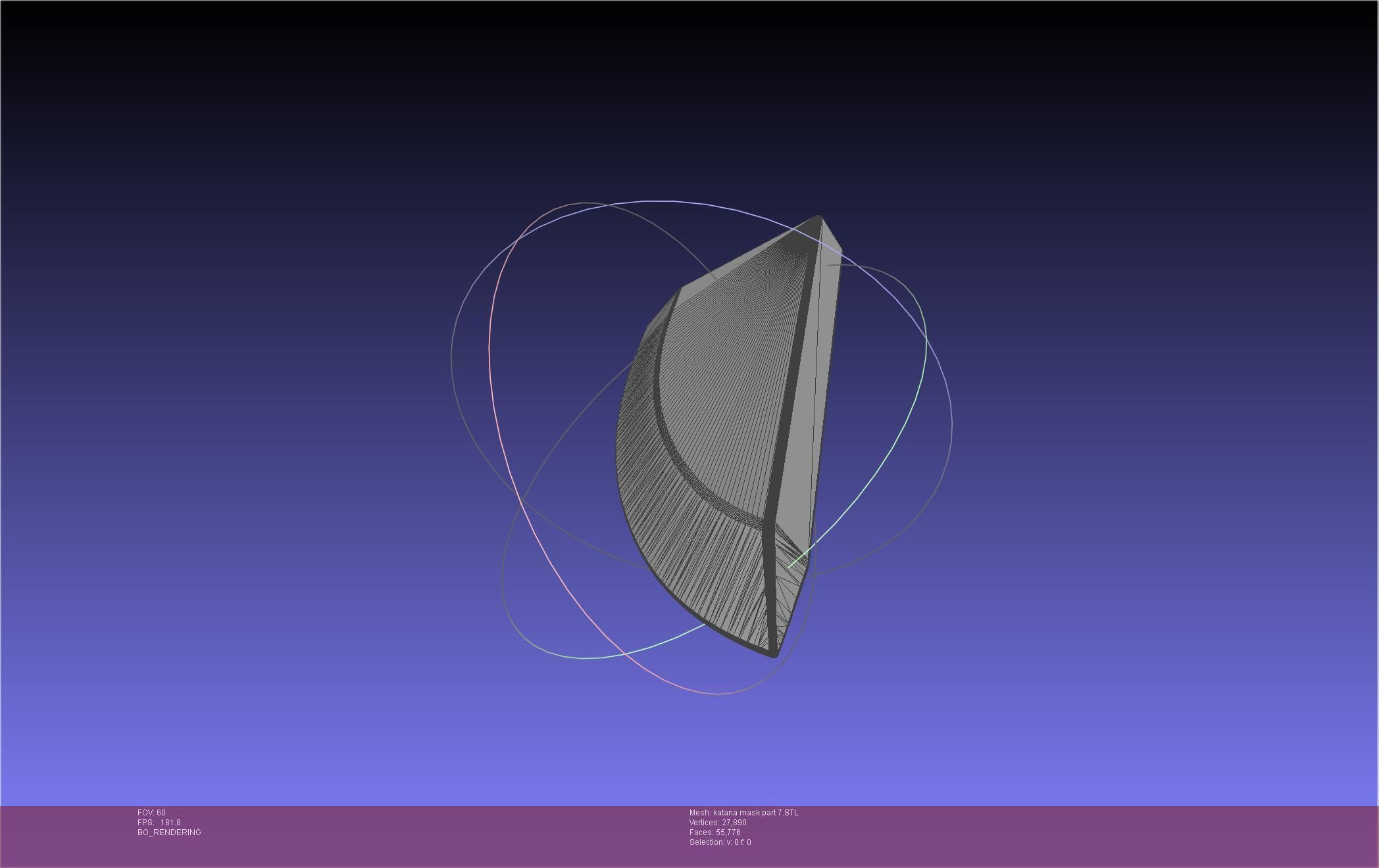1379x868 pixels.
Task: Click the Selection v: 0 f: 0 text
Action: 720,842
